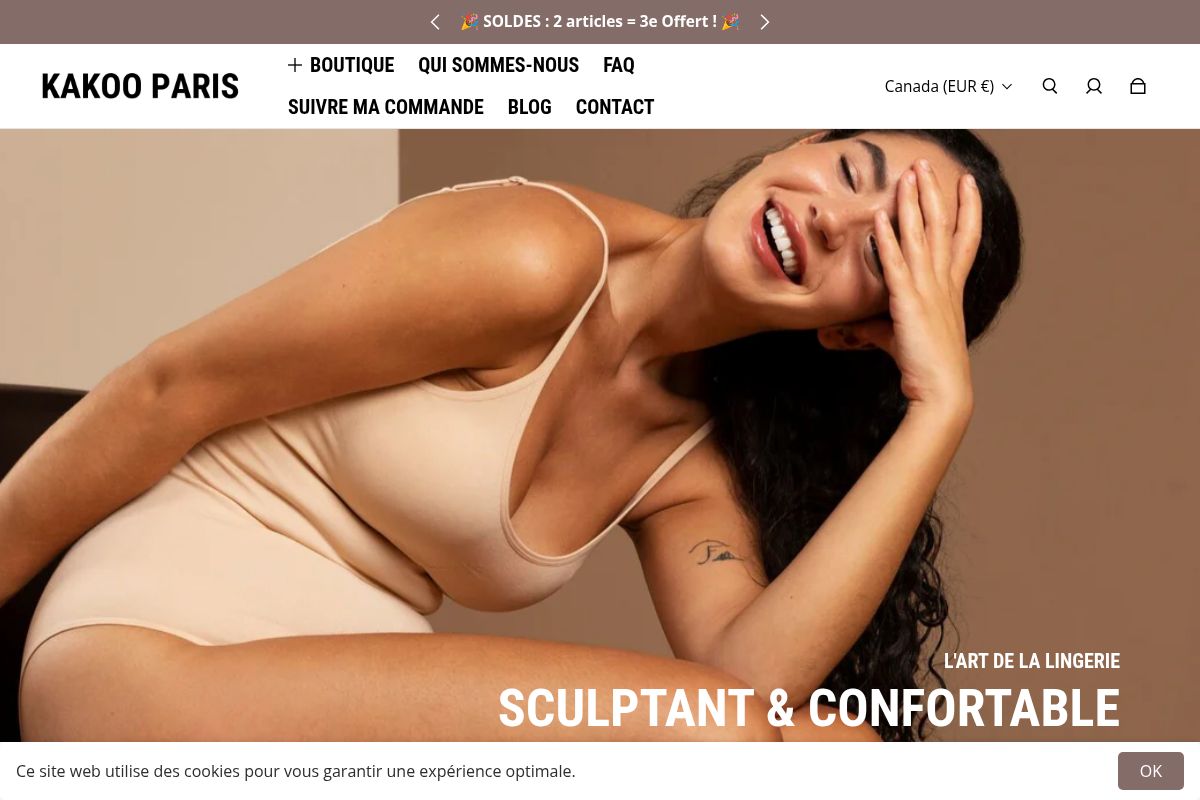Click the plus icon beside Boutique

click(x=295, y=65)
